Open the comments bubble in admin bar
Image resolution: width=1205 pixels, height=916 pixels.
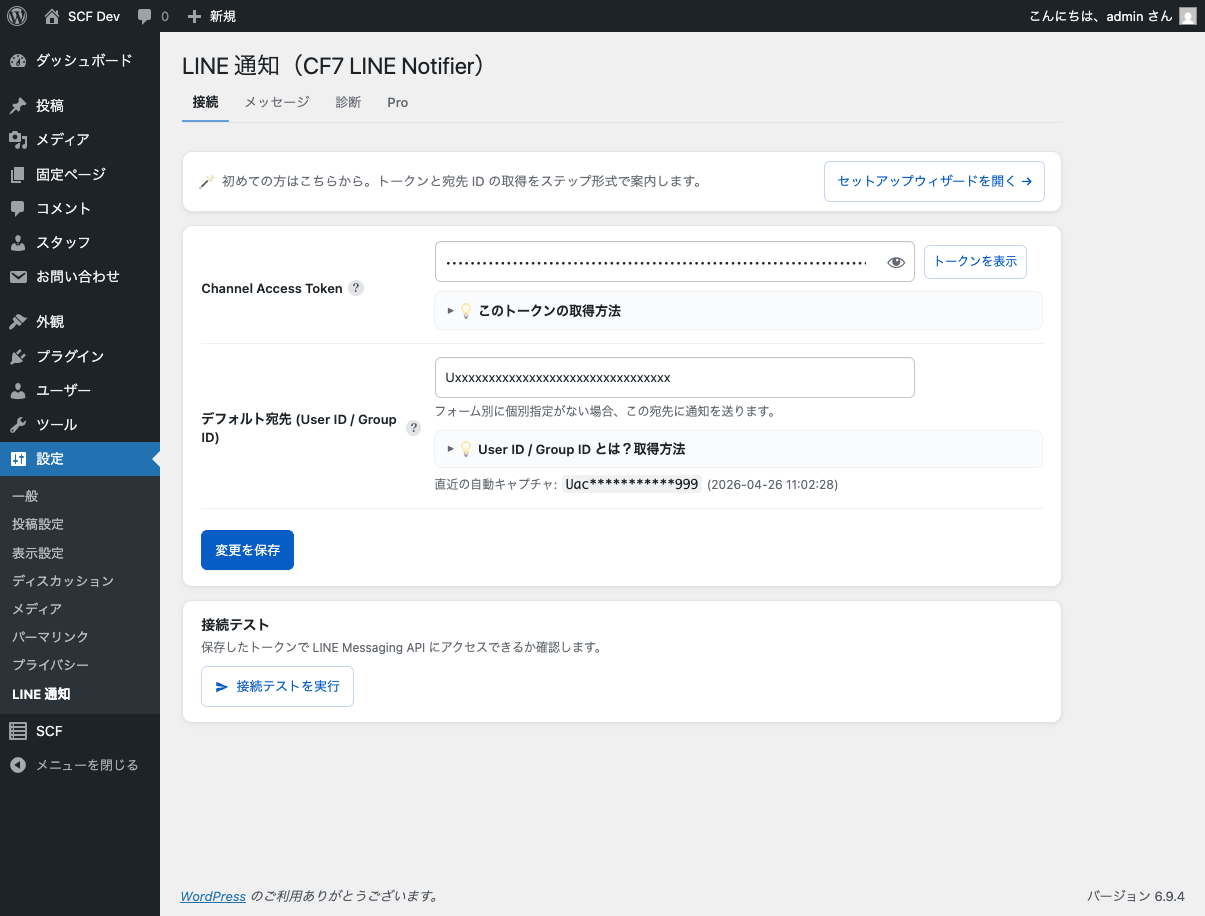(152, 16)
